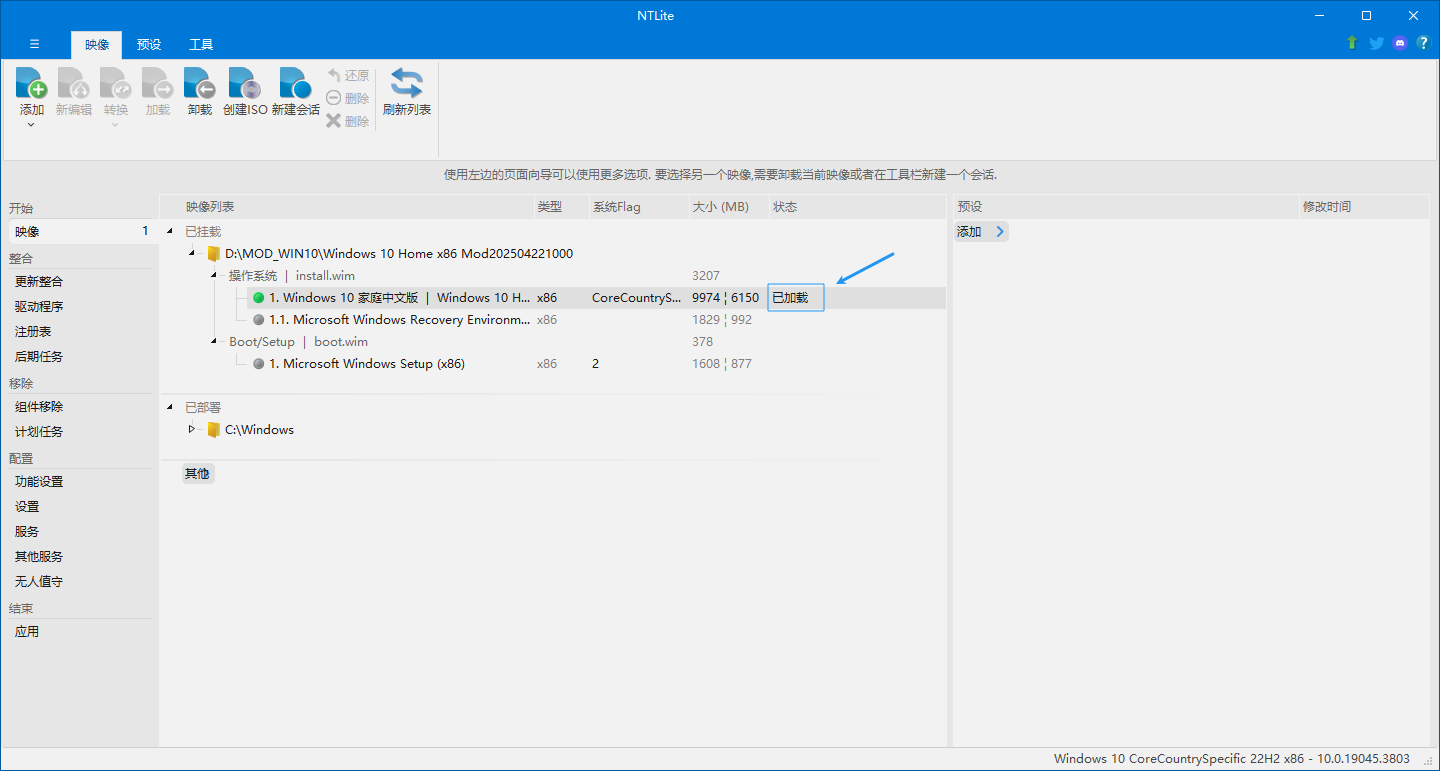
Task: Open the Discord icon link
Action: click(x=1400, y=43)
